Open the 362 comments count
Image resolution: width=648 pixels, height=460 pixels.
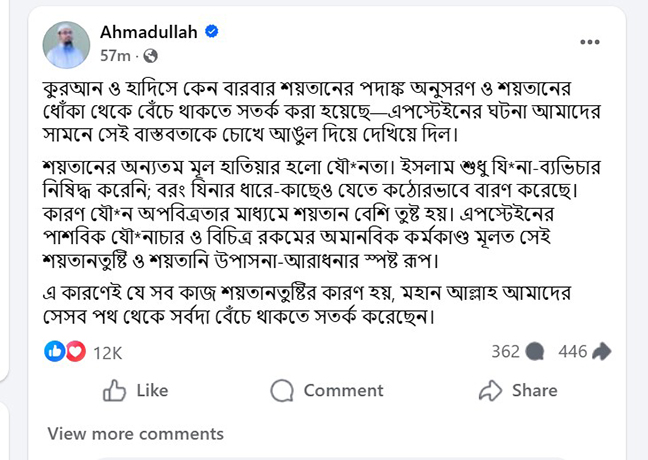[505, 351]
